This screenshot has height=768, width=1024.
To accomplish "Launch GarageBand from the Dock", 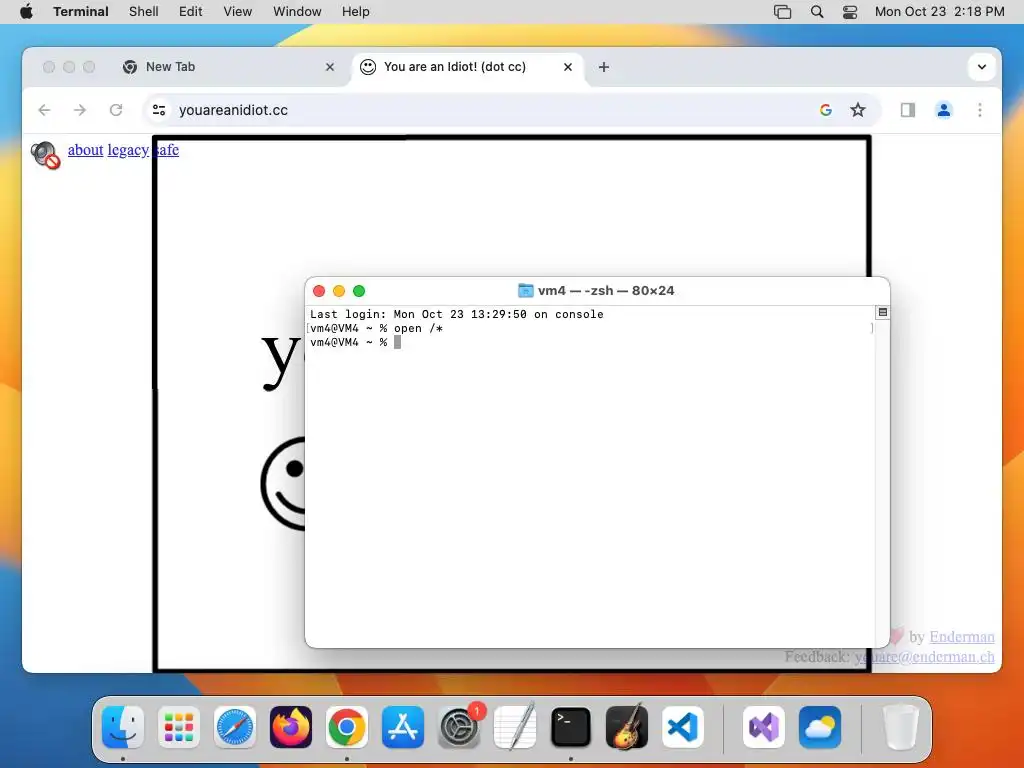I will (x=627, y=727).
